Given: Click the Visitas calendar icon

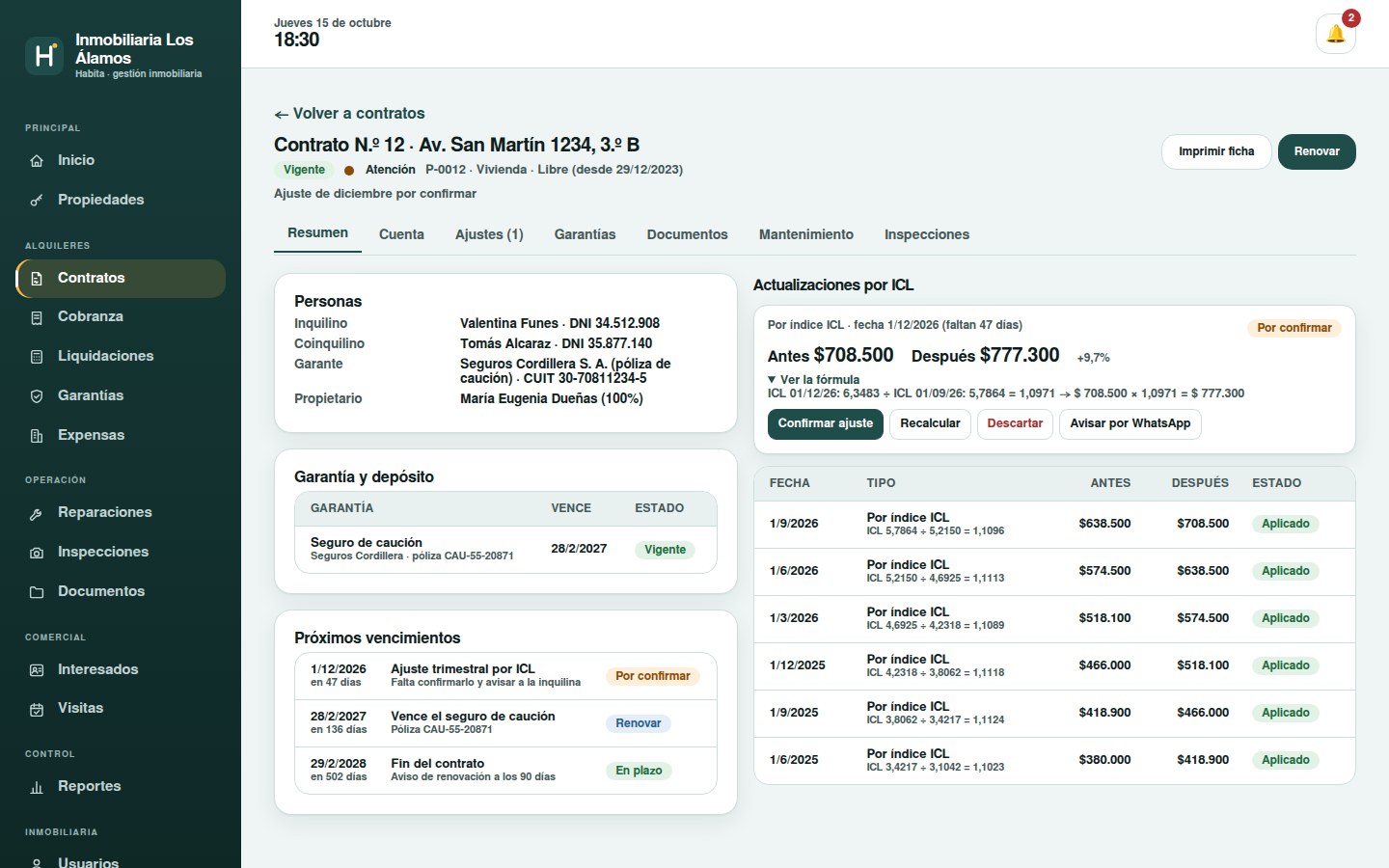Looking at the screenshot, I should (x=37, y=709).
